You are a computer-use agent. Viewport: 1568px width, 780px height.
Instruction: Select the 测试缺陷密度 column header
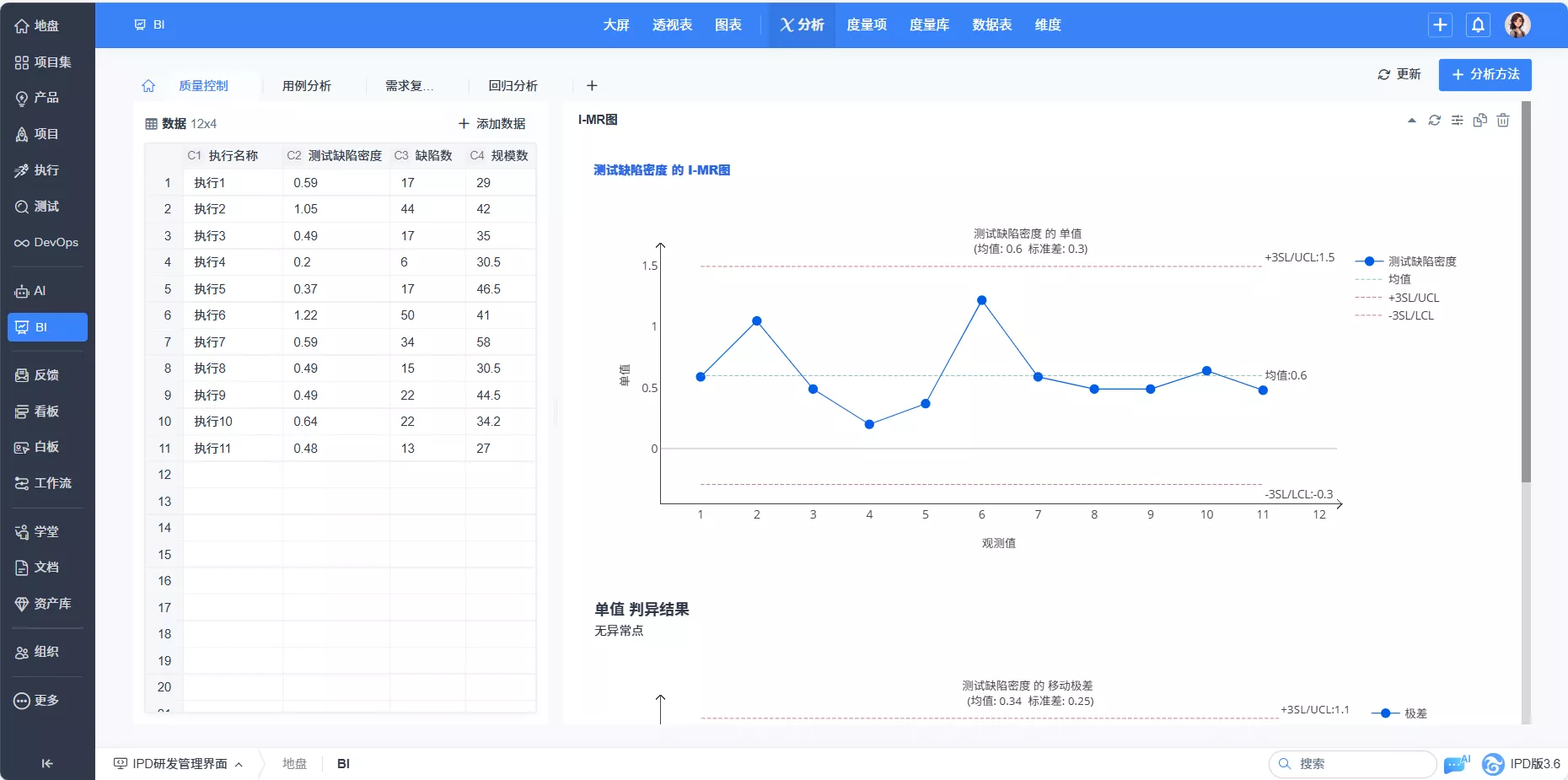pyautogui.click(x=336, y=156)
